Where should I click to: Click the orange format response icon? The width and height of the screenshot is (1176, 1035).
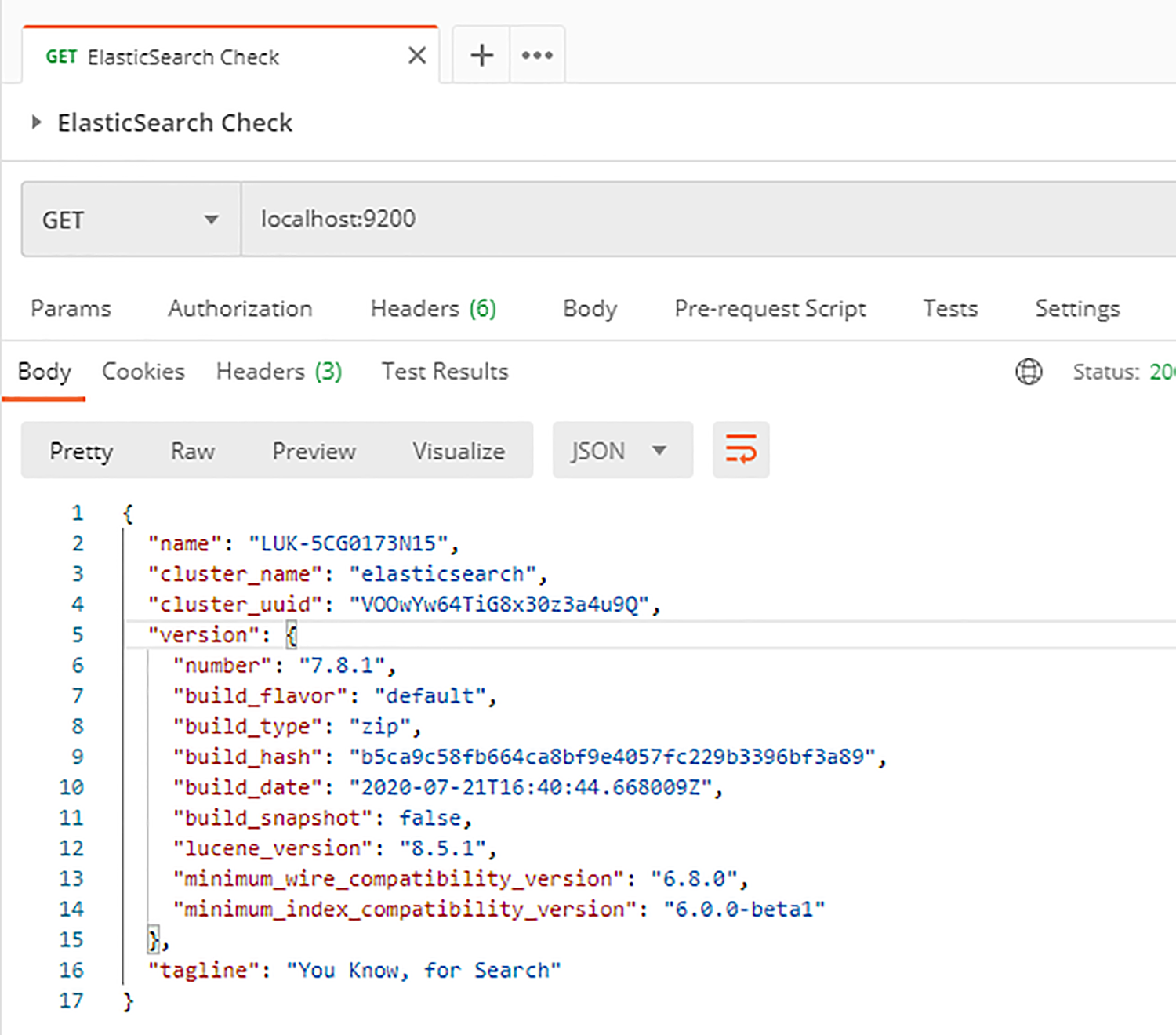click(x=740, y=450)
